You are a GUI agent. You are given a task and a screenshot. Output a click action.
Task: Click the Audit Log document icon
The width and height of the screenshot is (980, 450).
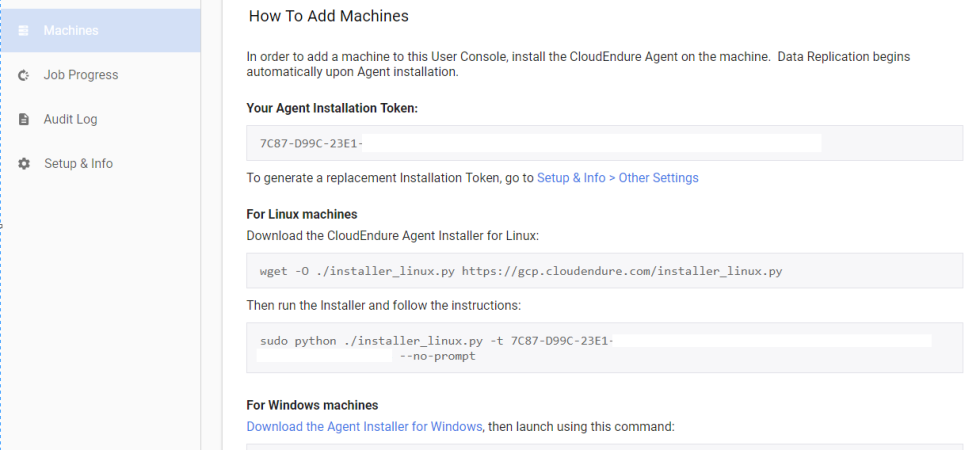pos(24,119)
